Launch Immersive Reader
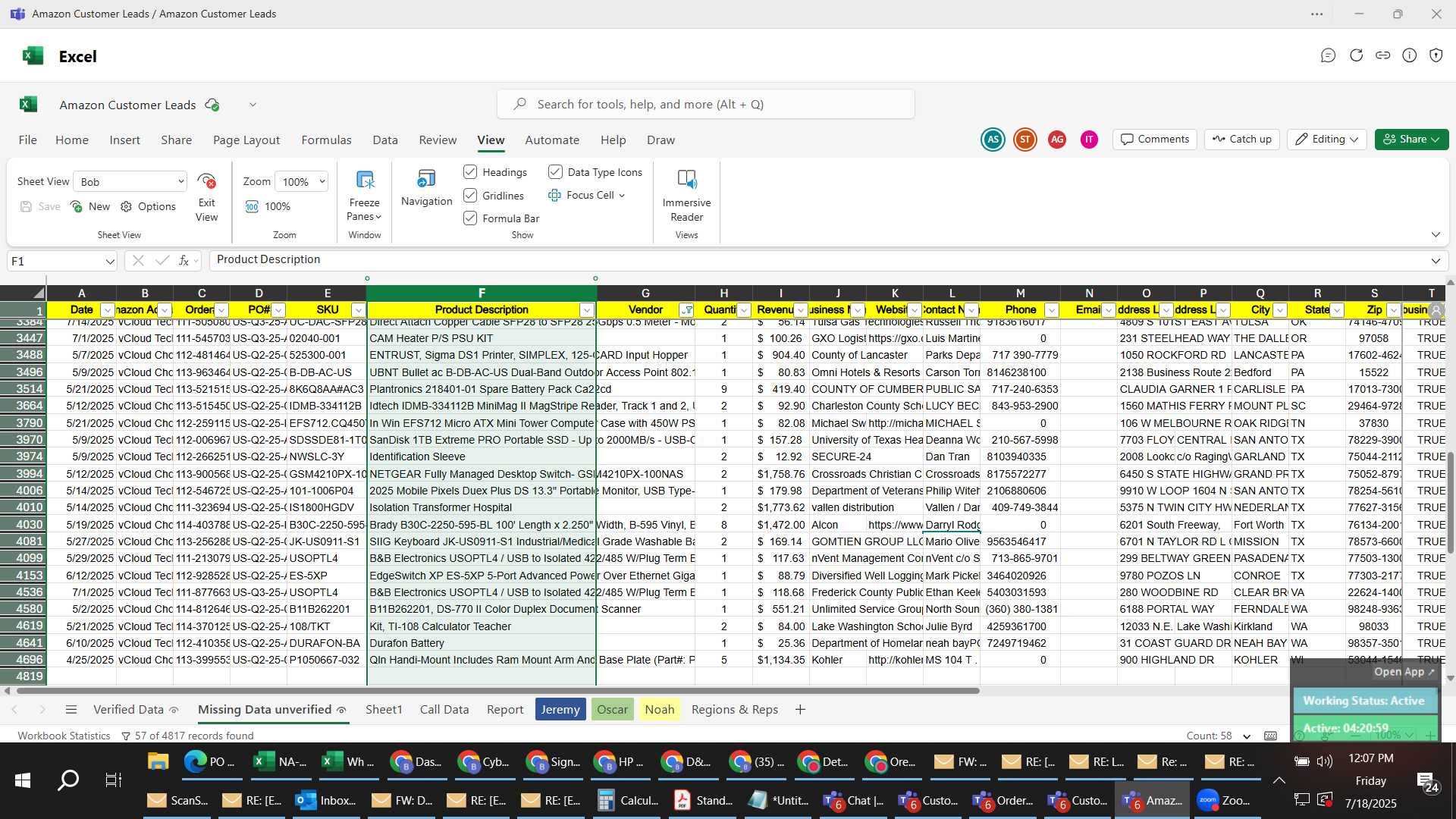The width and height of the screenshot is (1456, 819). click(x=686, y=180)
